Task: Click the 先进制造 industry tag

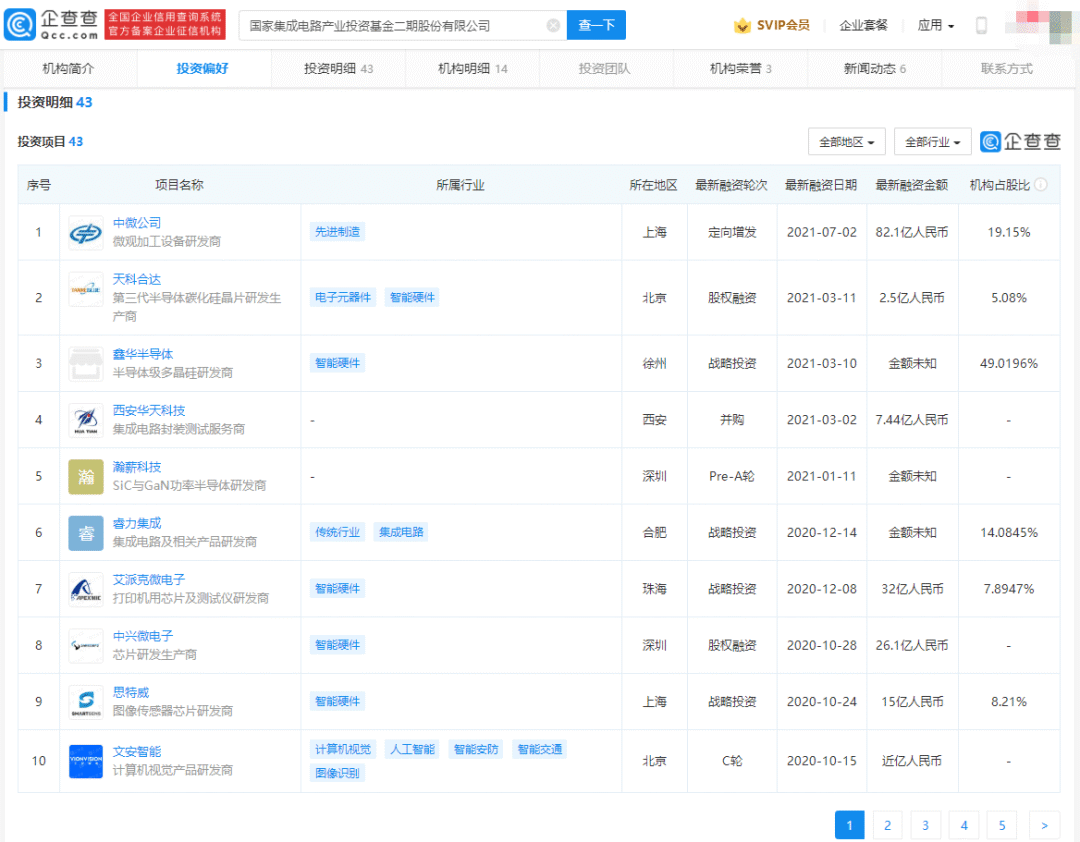Action: (x=338, y=232)
